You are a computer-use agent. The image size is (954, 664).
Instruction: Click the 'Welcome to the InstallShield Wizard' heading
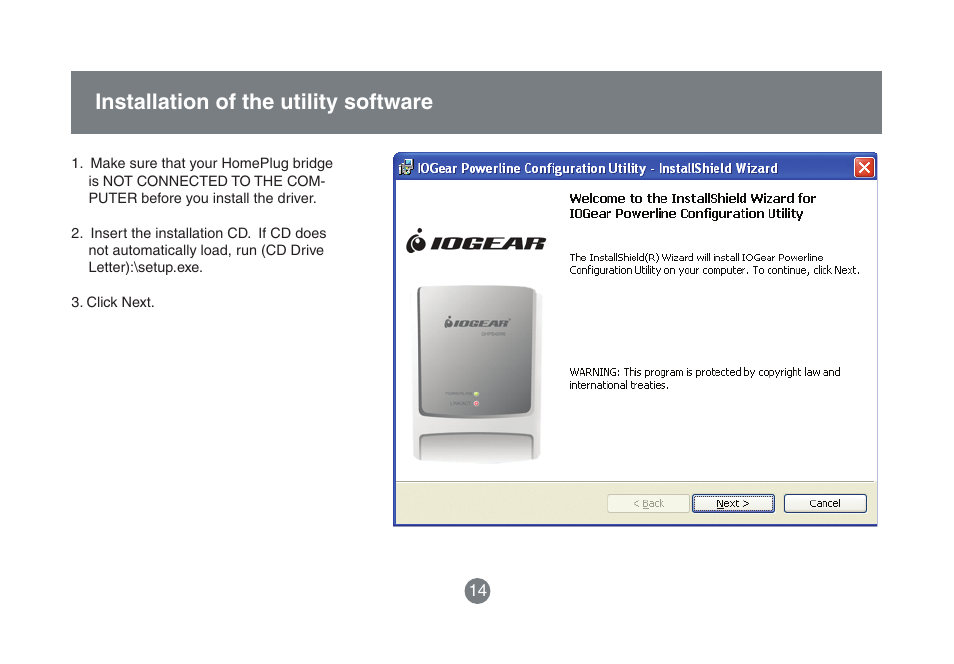pyautogui.click(x=692, y=206)
